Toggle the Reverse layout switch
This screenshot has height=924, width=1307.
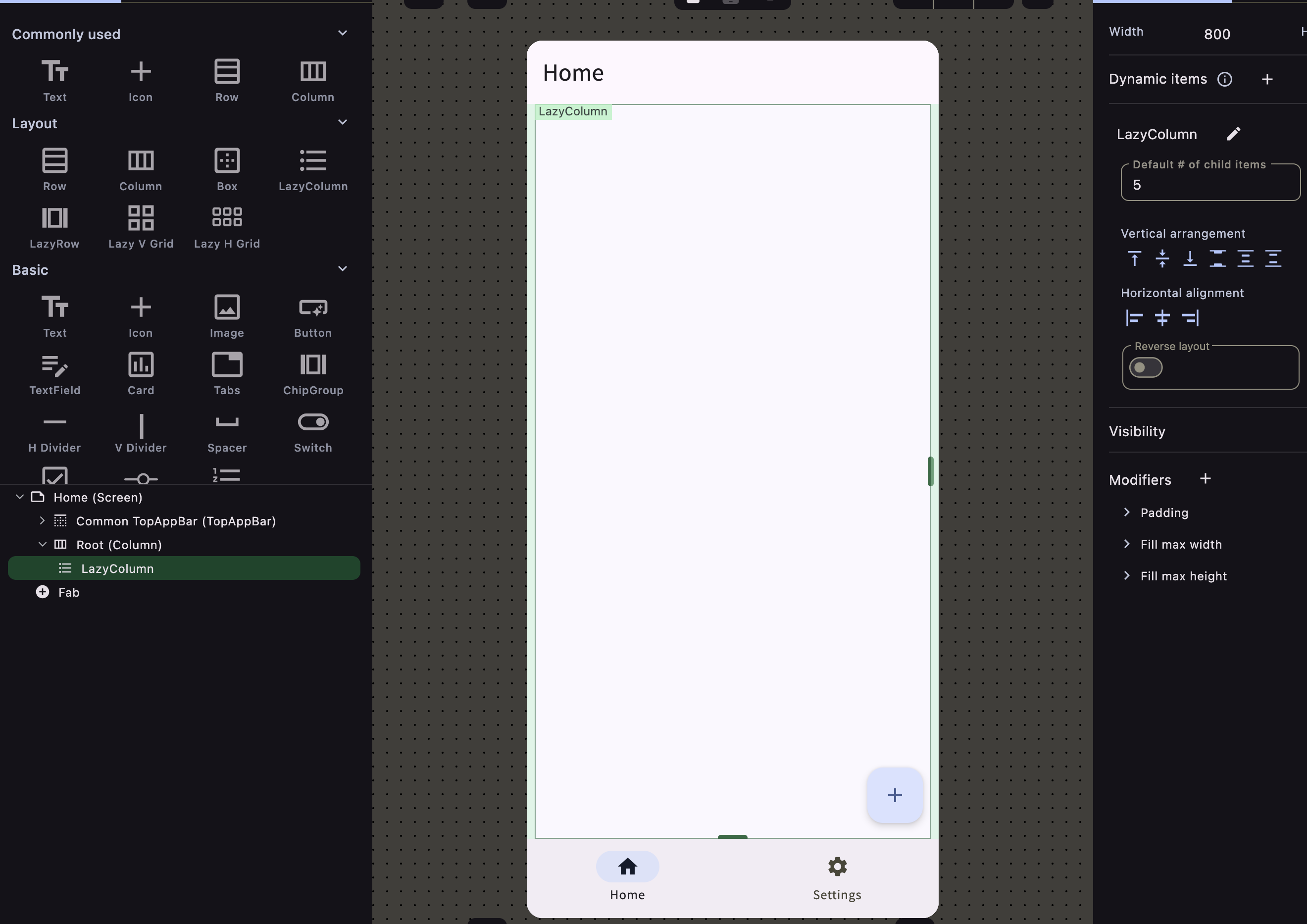click(1145, 368)
